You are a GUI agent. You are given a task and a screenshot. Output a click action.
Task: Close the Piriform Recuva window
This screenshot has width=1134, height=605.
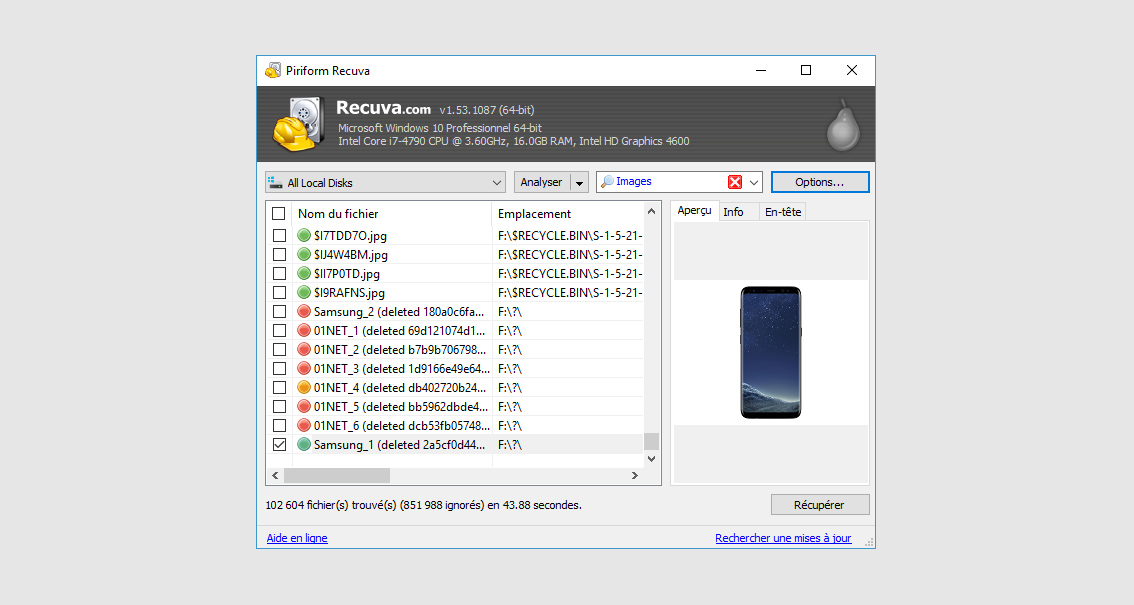click(852, 70)
